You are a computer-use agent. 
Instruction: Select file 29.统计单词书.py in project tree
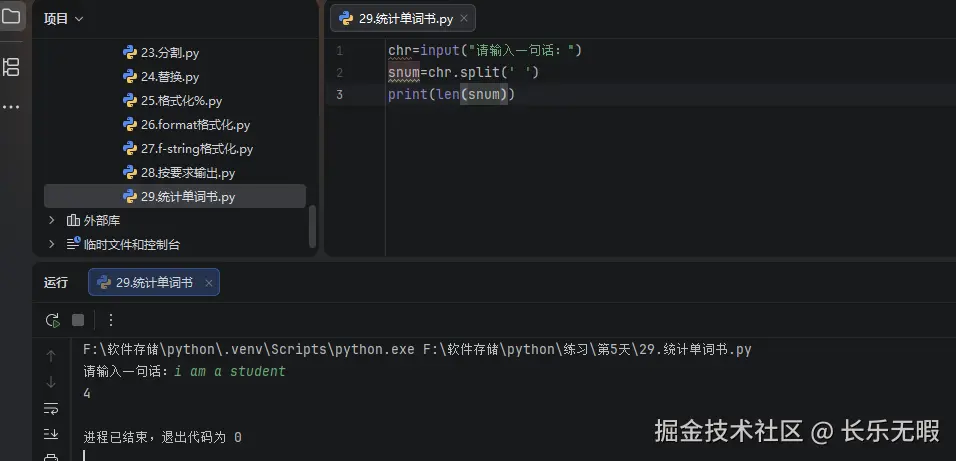pos(175,196)
